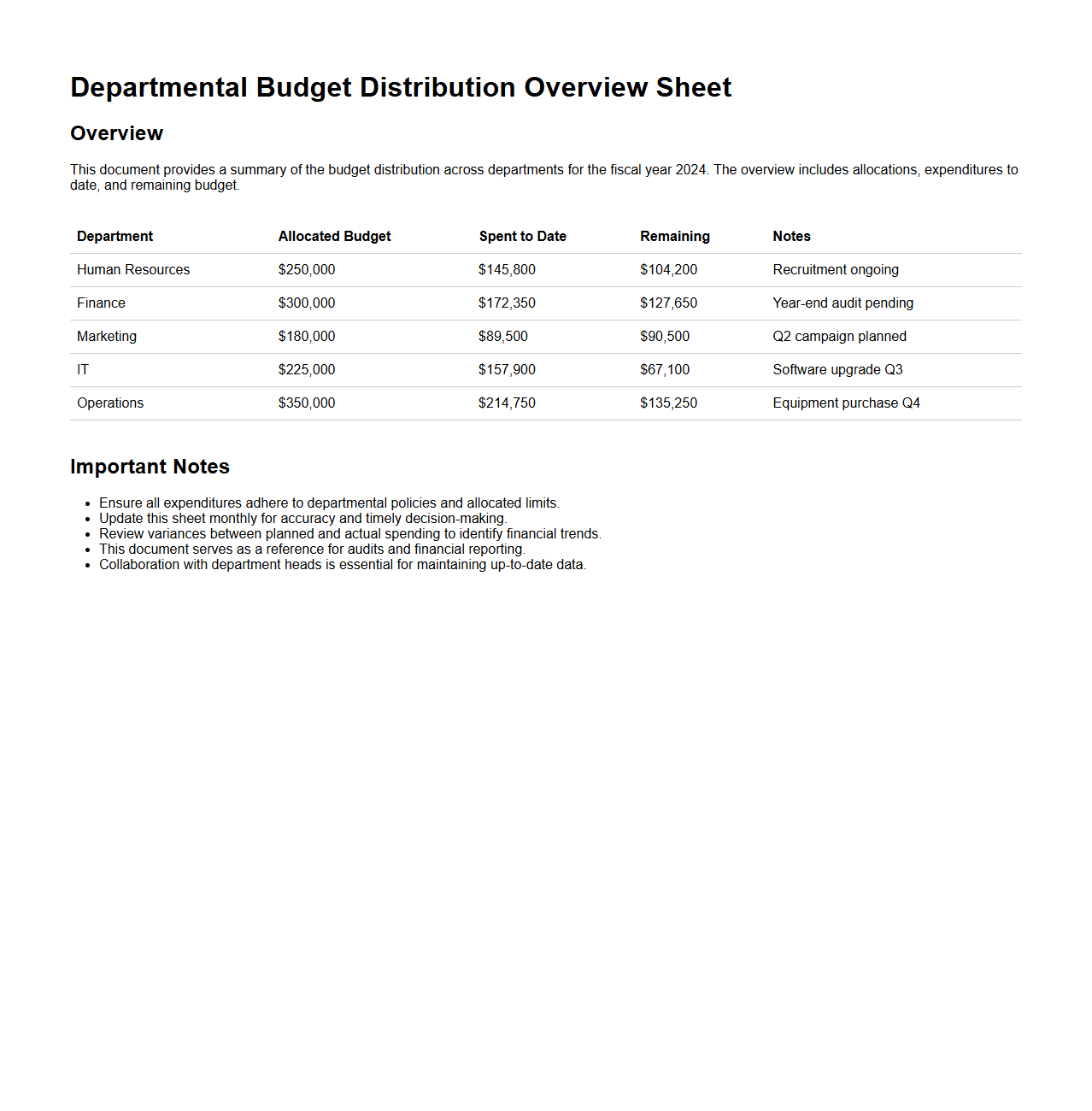Click the Operations department cell
This screenshot has height=1111, width=1092.
click(x=110, y=403)
